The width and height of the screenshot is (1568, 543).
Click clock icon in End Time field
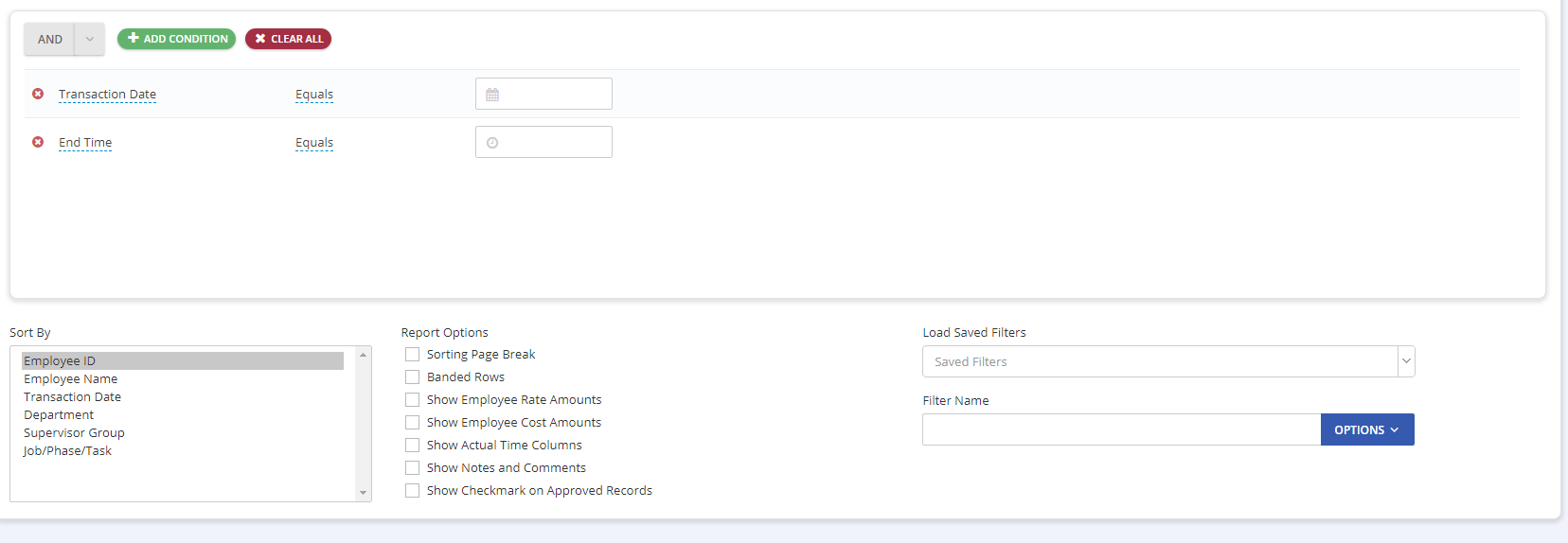tap(492, 143)
